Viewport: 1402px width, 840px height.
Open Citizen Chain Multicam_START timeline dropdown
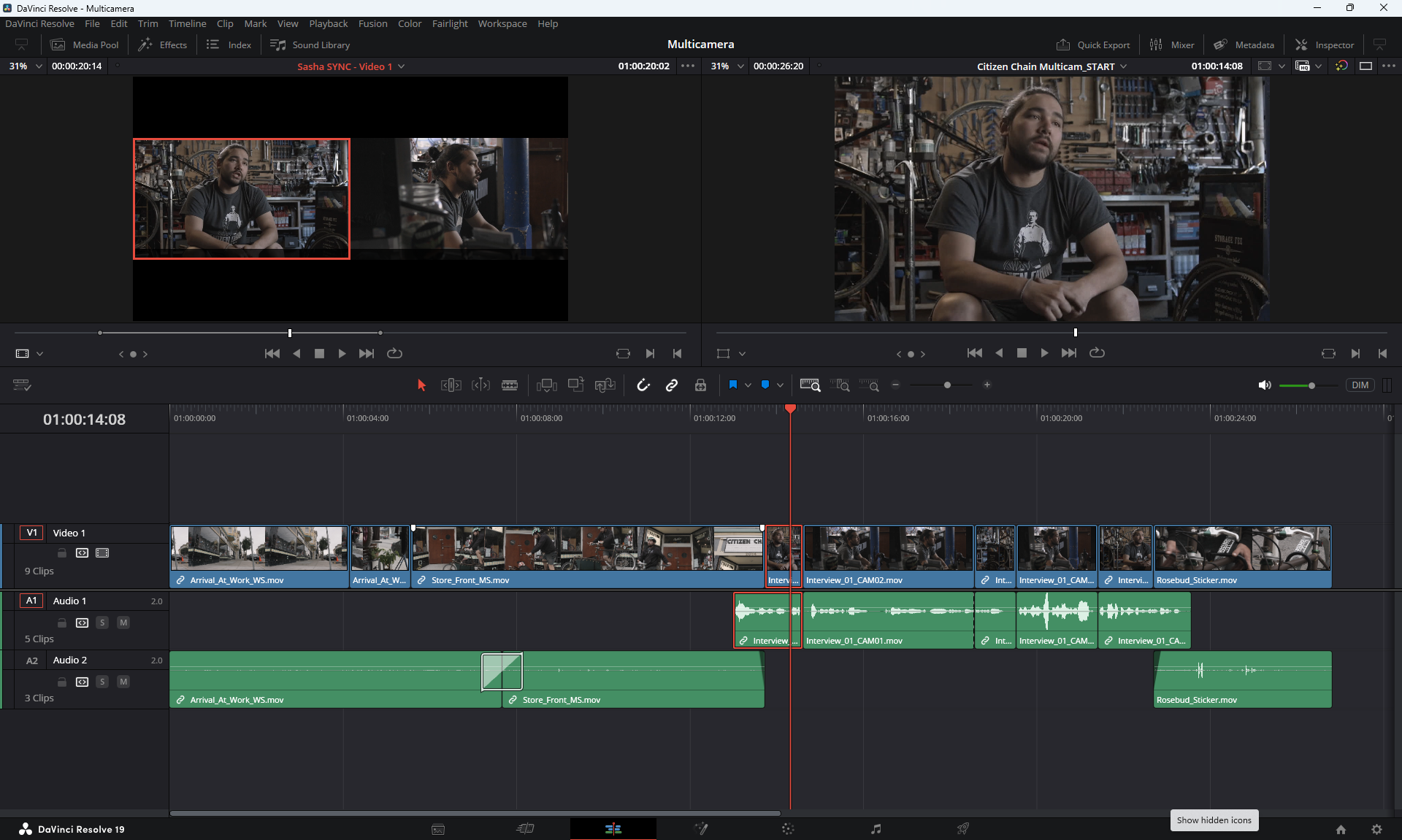[1124, 66]
